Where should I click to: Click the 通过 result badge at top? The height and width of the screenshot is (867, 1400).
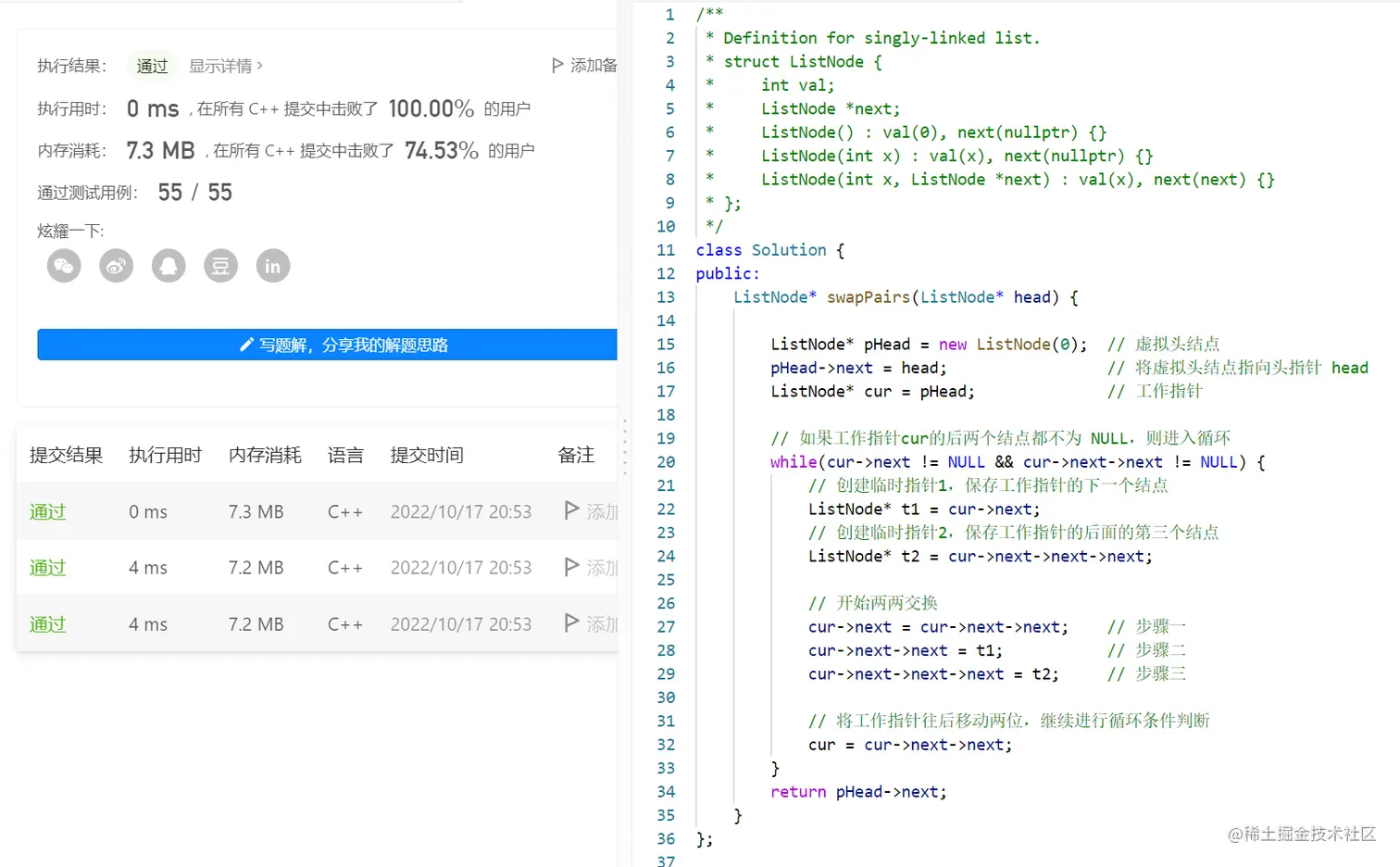(152, 66)
